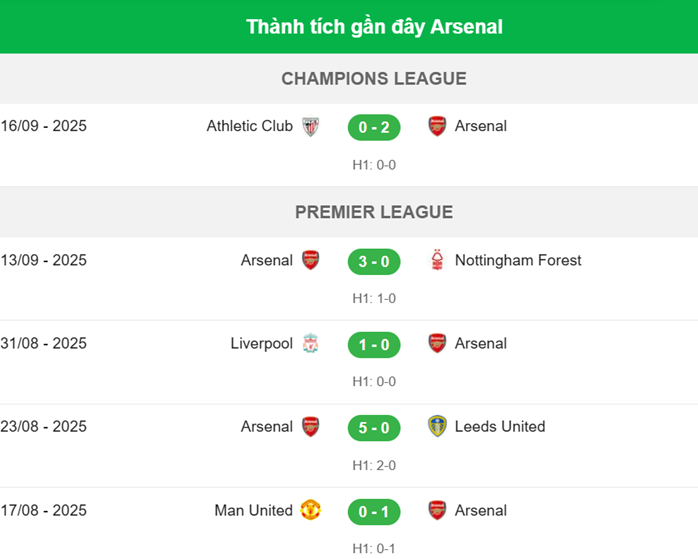
Task: Open the 5 - 0 score badge
Action: click(374, 428)
